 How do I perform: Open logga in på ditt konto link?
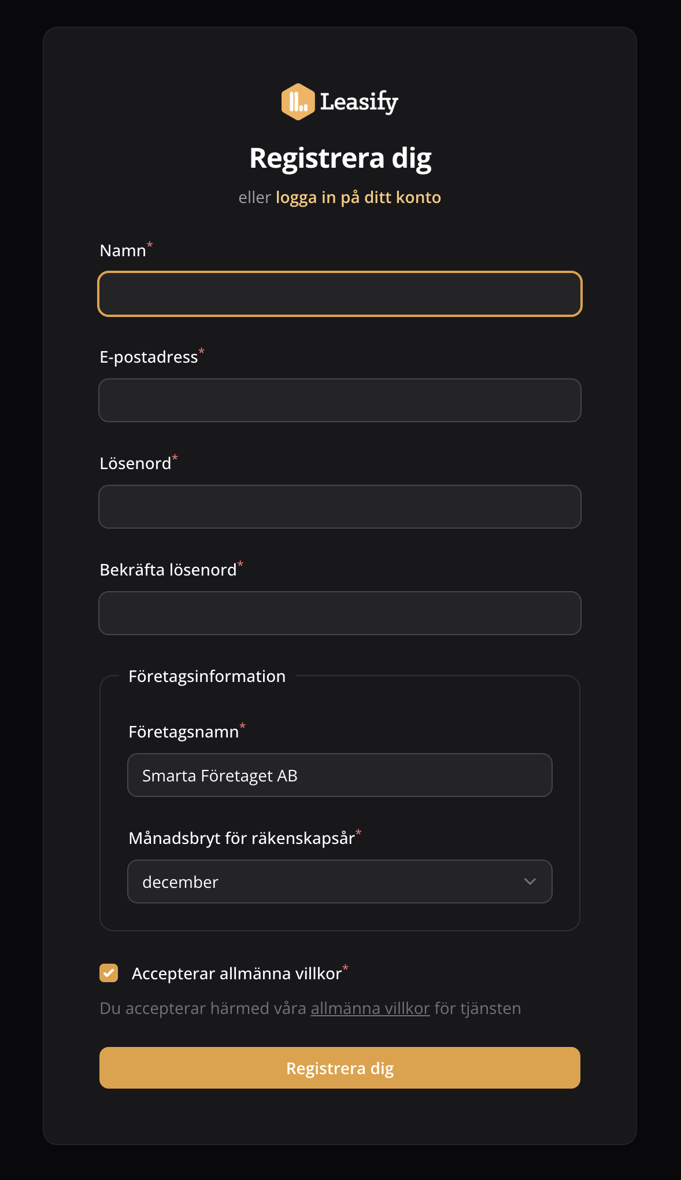point(356,197)
